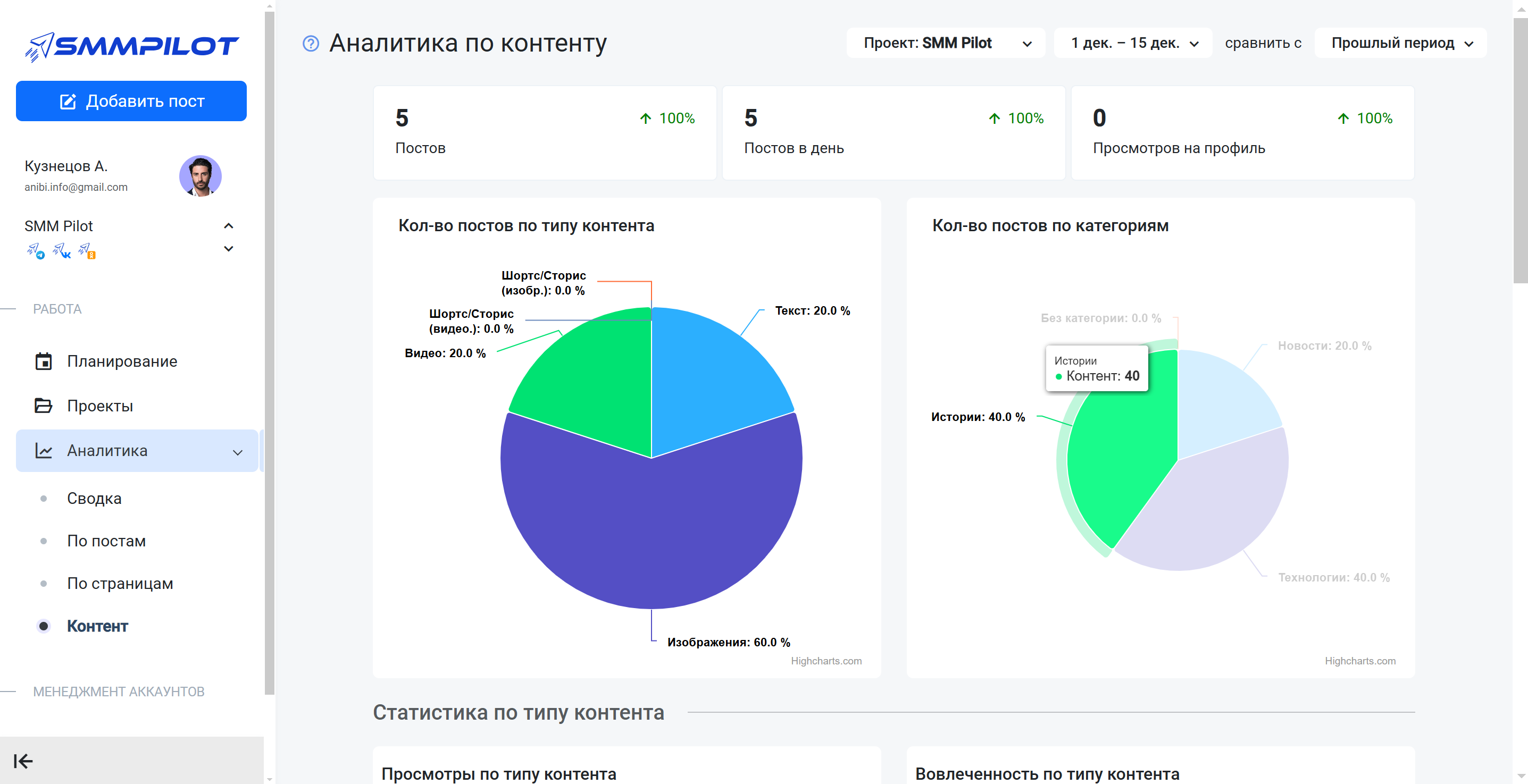Click the Планирование calendar icon
The width and height of the screenshot is (1528, 784).
coord(43,361)
